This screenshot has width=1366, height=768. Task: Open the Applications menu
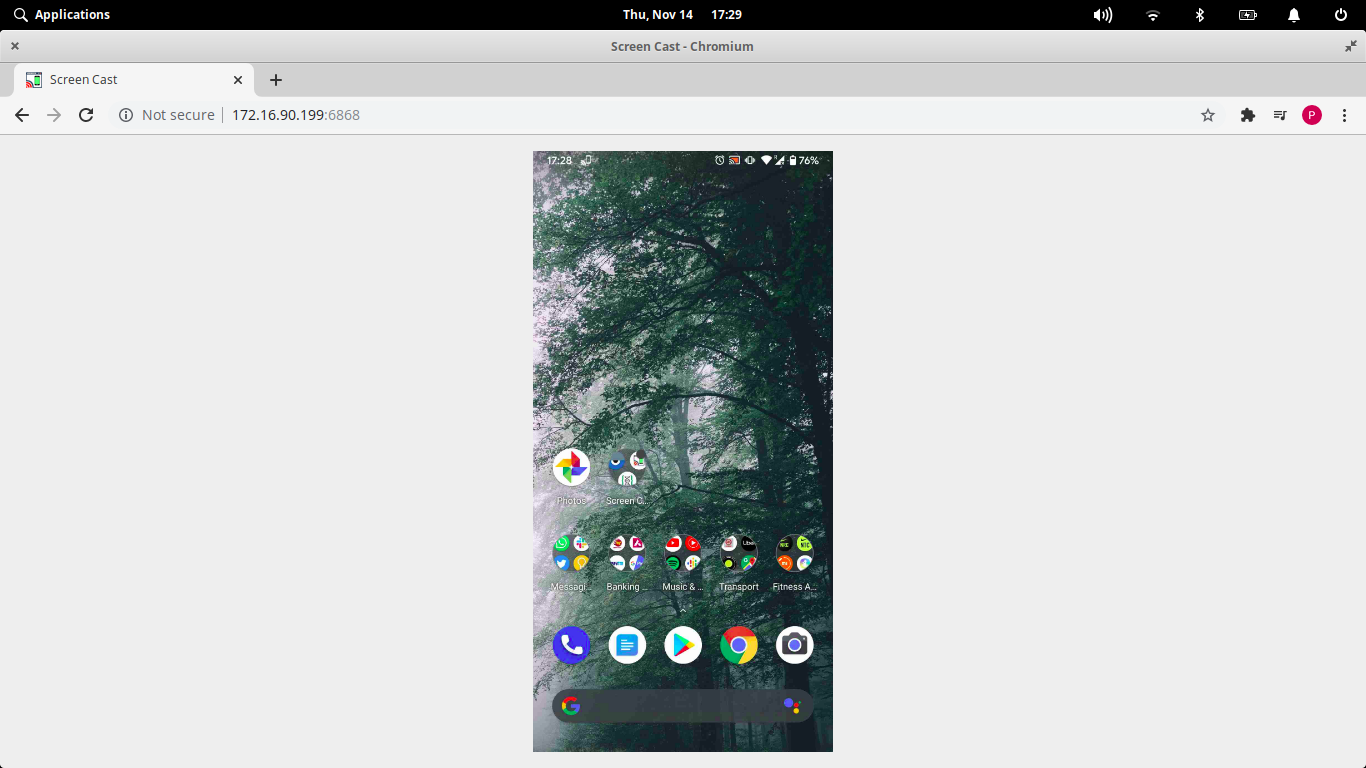pyautogui.click(x=62, y=15)
